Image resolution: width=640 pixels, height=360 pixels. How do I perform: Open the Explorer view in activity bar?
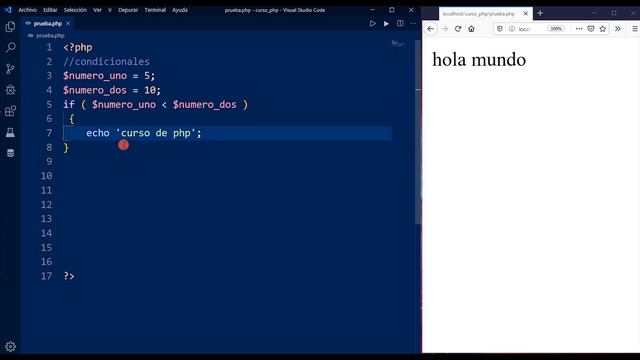[11, 27]
